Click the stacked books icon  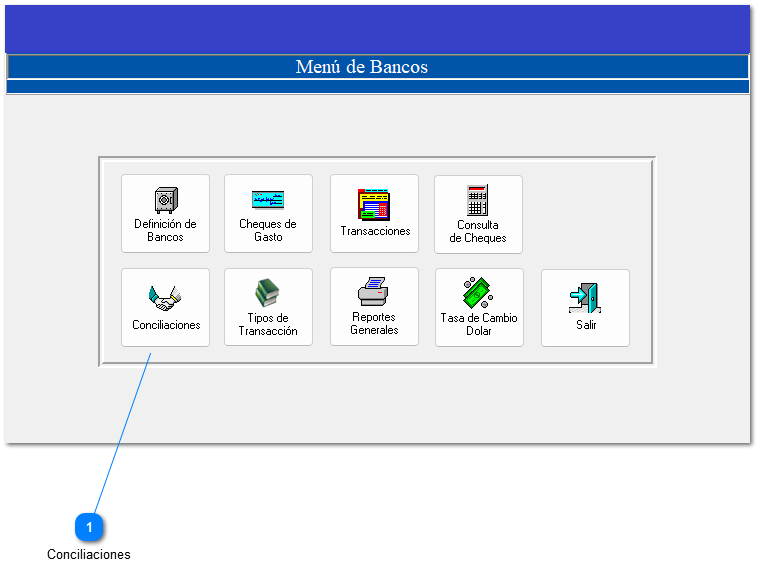coord(268,293)
